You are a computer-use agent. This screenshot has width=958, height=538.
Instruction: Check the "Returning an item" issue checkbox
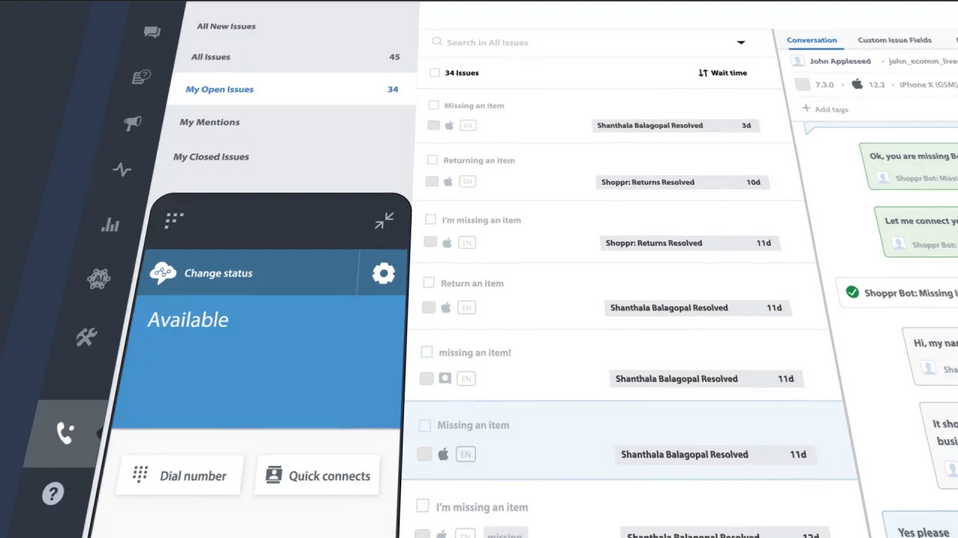tap(432, 159)
